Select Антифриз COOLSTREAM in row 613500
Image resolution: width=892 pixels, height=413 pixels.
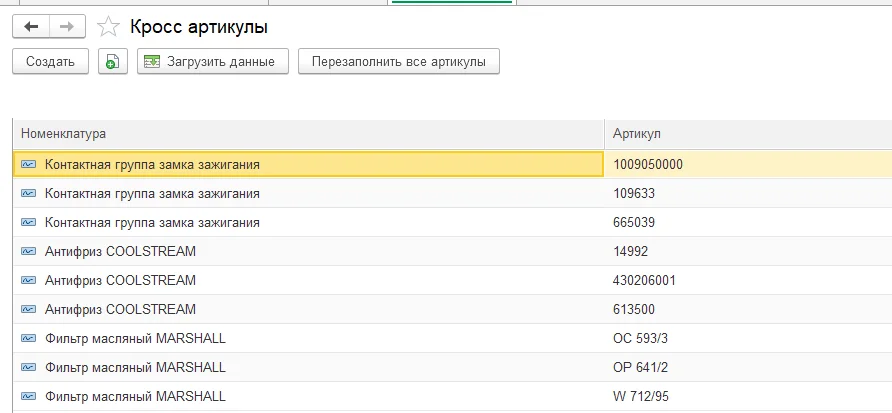[120, 309]
